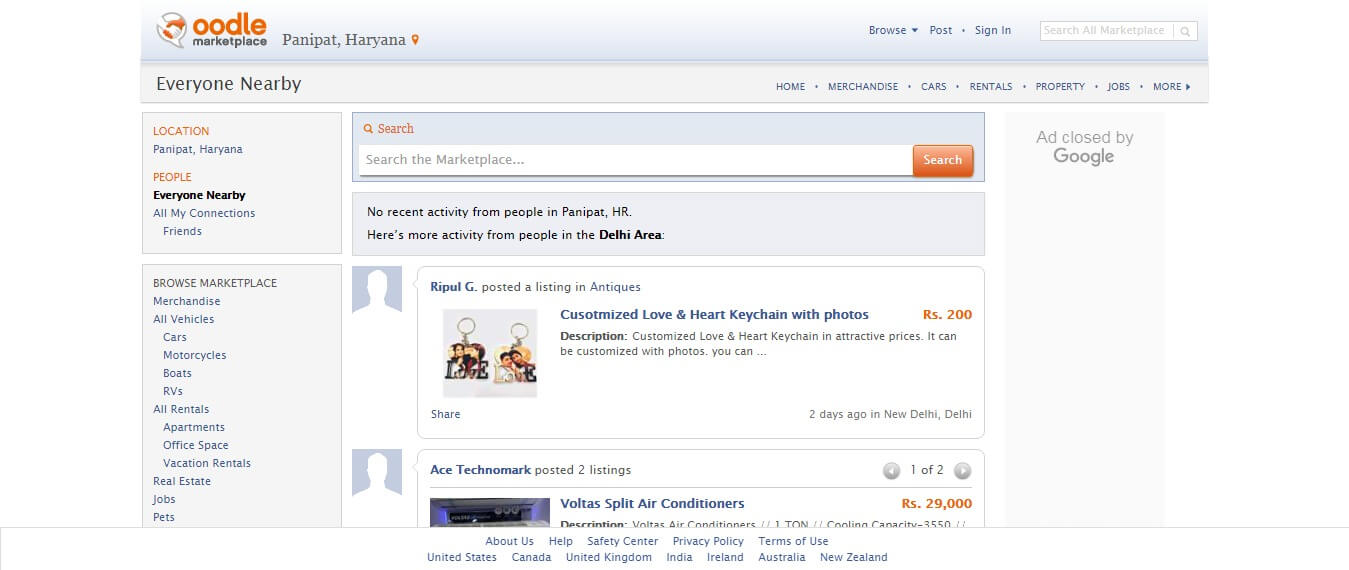Screen dimensions: 1349x570
Task: Click the magnifier icon in top search box
Action: click(x=1185, y=31)
